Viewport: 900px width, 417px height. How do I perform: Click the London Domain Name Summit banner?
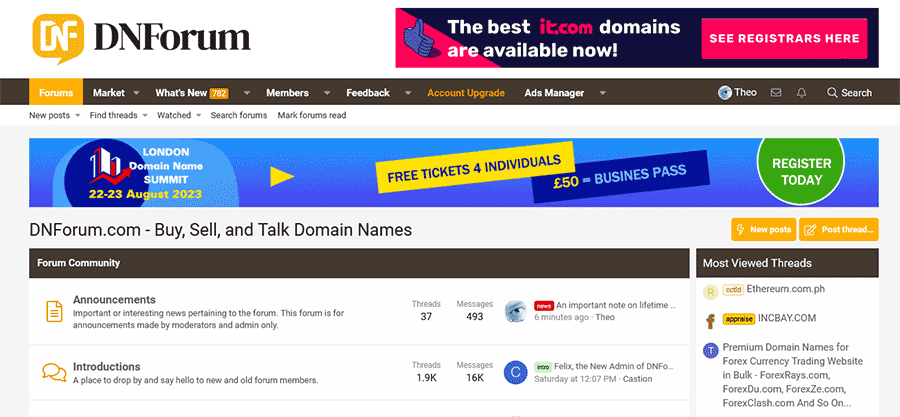453,173
